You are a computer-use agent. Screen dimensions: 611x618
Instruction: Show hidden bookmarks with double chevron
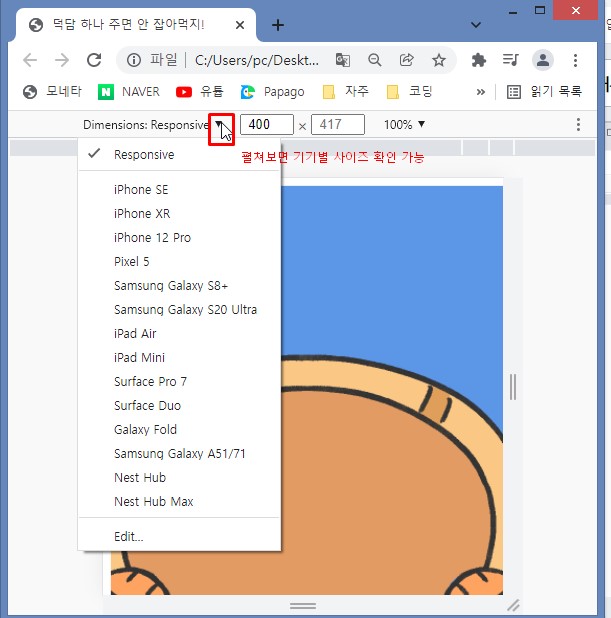click(481, 92)
